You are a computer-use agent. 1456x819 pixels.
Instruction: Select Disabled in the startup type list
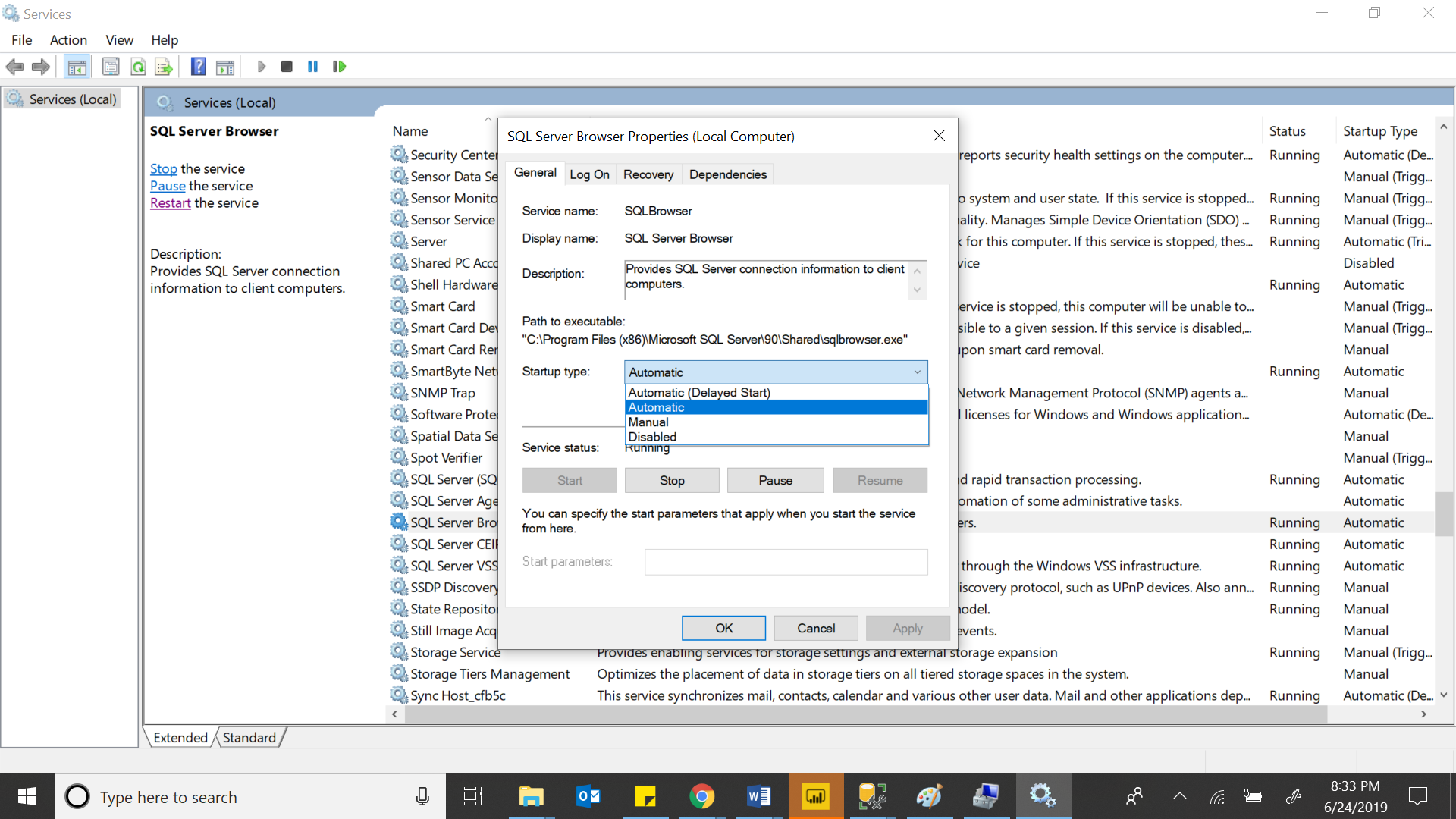(x=652, y=437)
